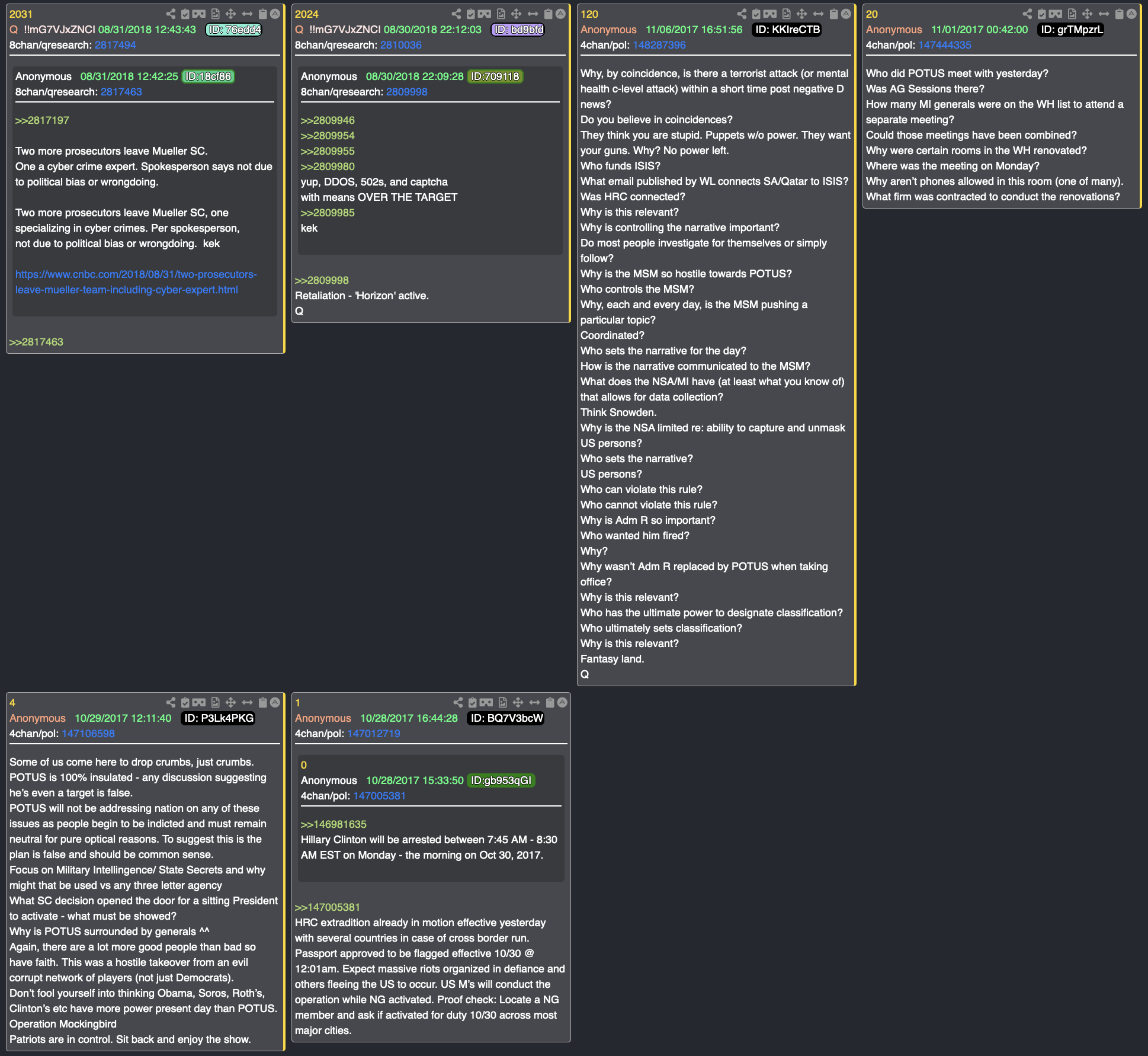Click the clipboard icon on post 2031

(263, 14)
